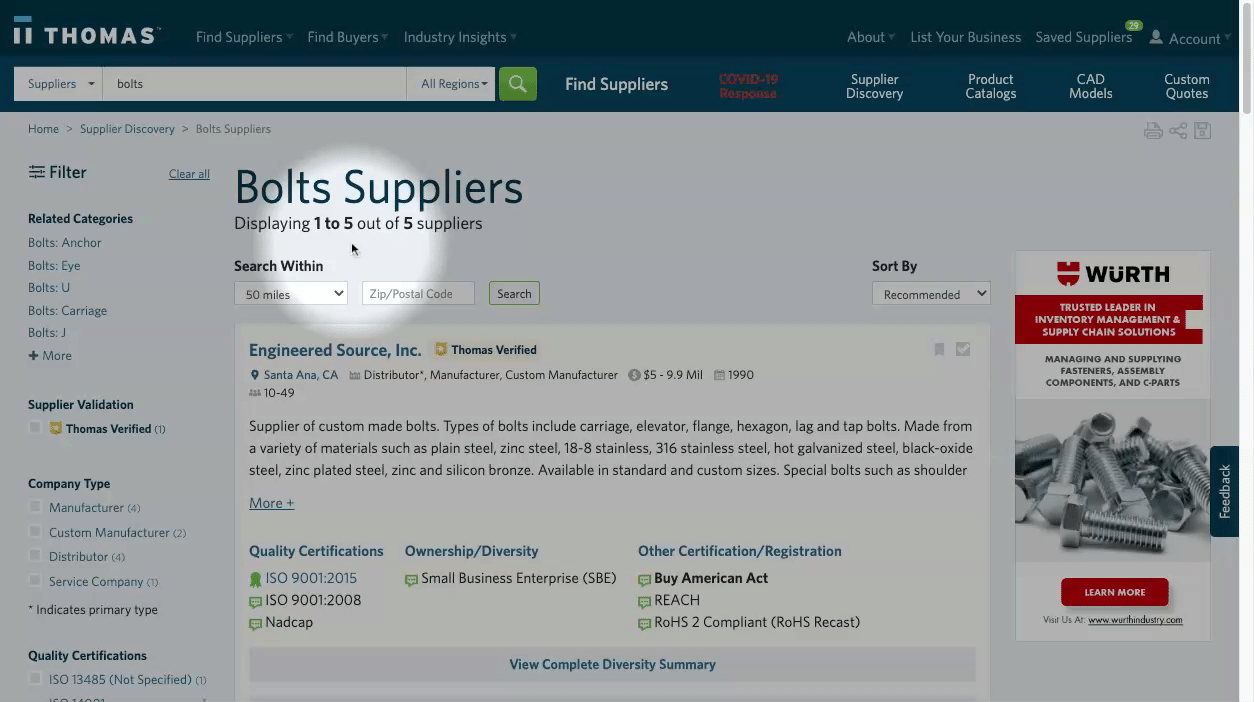
Task: Open the Feedback side tab
Action: (x=1224, y=491)
